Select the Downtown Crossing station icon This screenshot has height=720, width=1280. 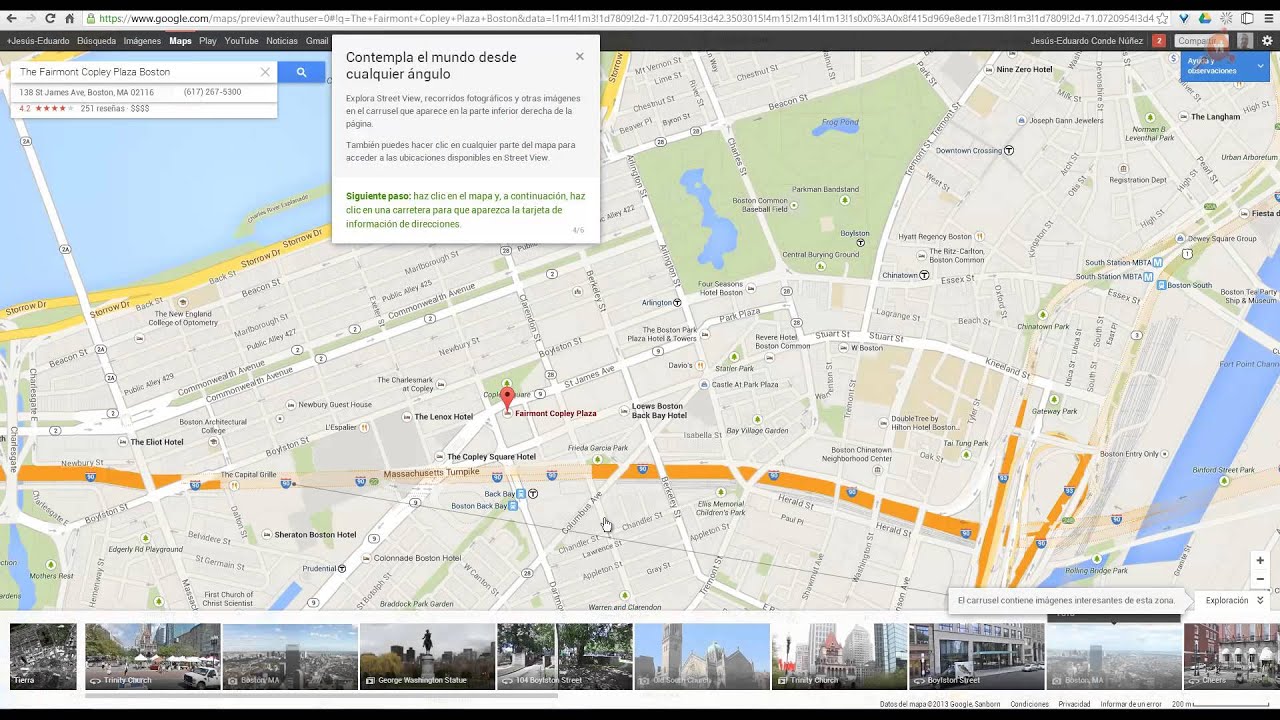(x=1009, y=150)
